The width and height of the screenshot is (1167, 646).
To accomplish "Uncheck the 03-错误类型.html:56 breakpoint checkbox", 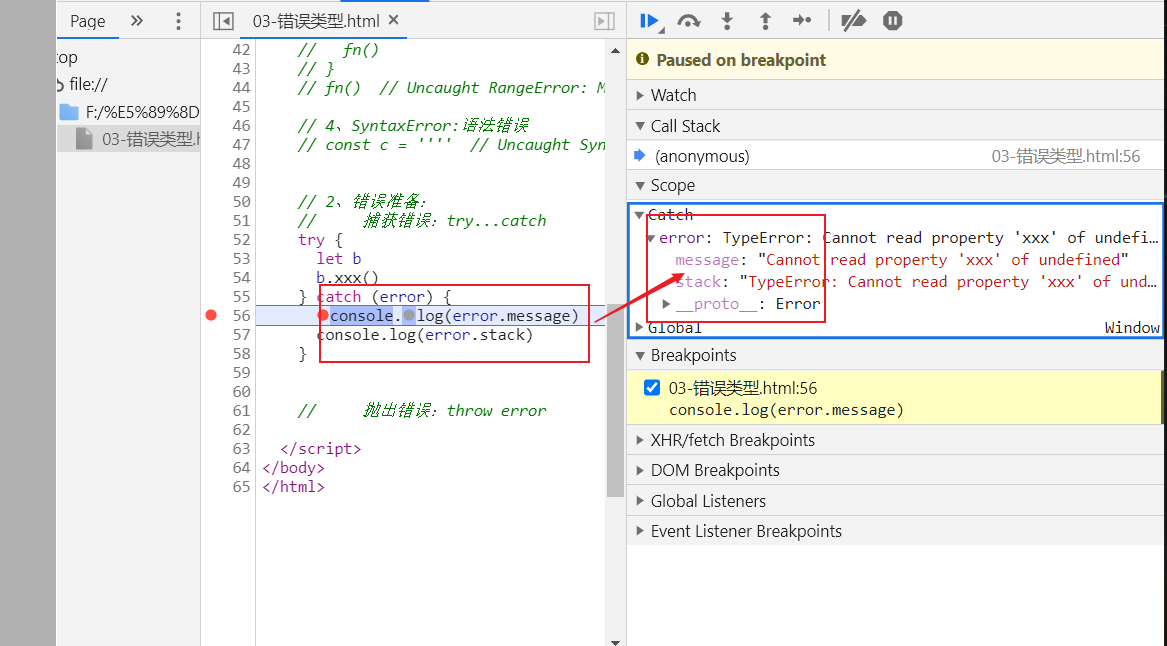I will pyautogui.click(x=652, y=388).
